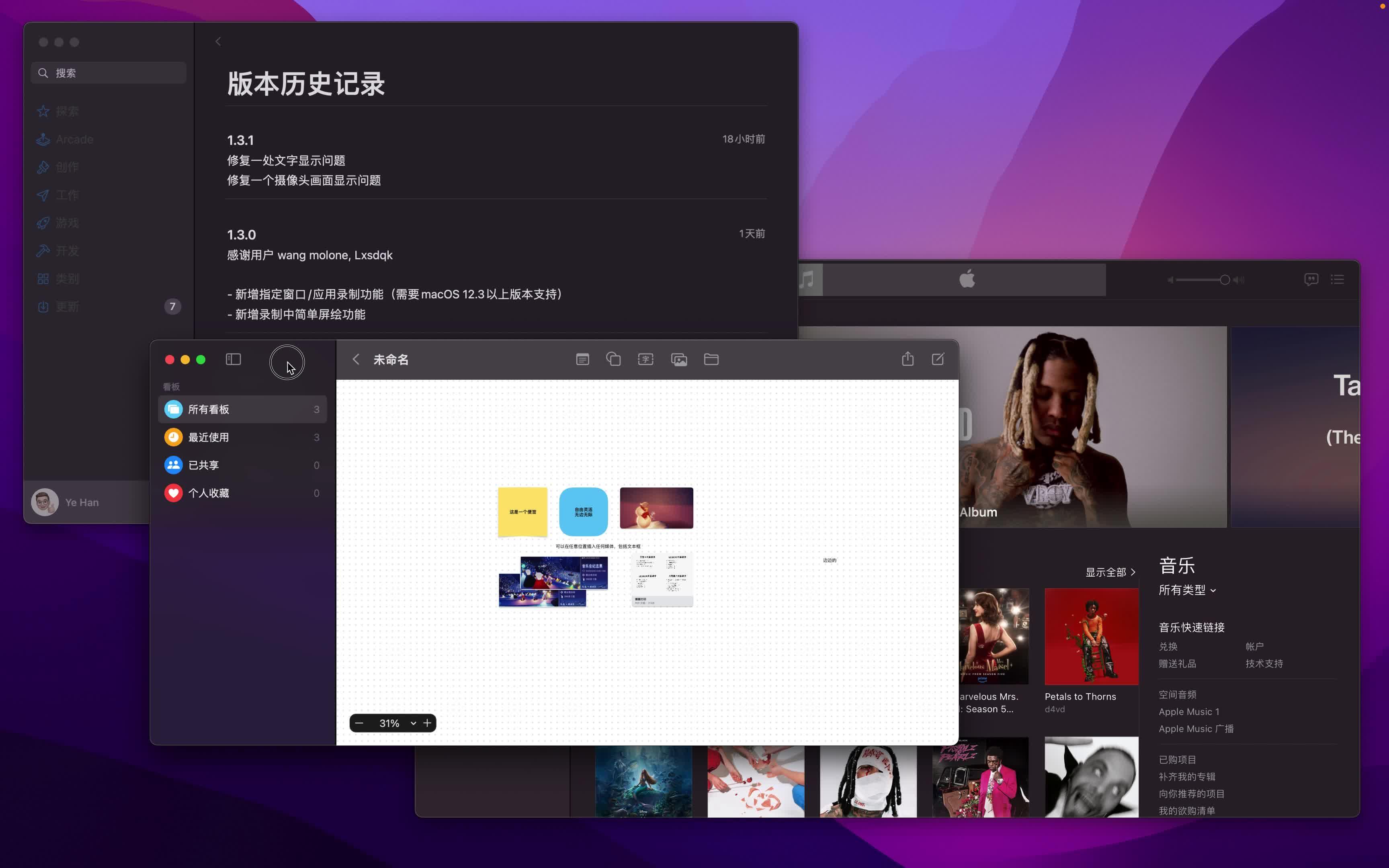
Task: Open Marvelous Mrs. Maisel album cover
Action: coord(994,636)
